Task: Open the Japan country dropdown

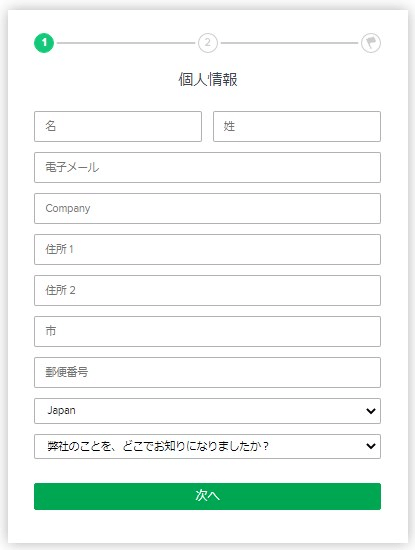Action: 207,411
